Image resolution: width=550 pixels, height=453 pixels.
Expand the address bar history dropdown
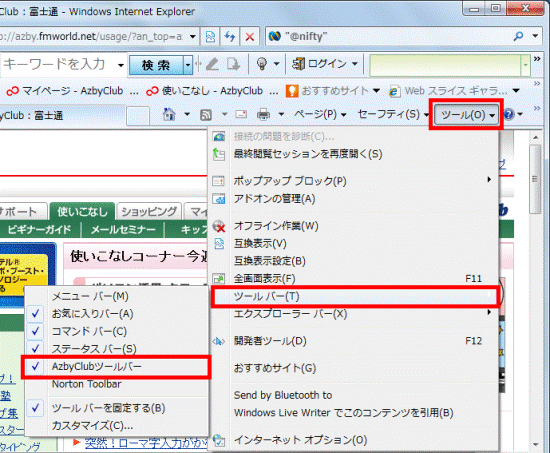(x=193, y=36)
